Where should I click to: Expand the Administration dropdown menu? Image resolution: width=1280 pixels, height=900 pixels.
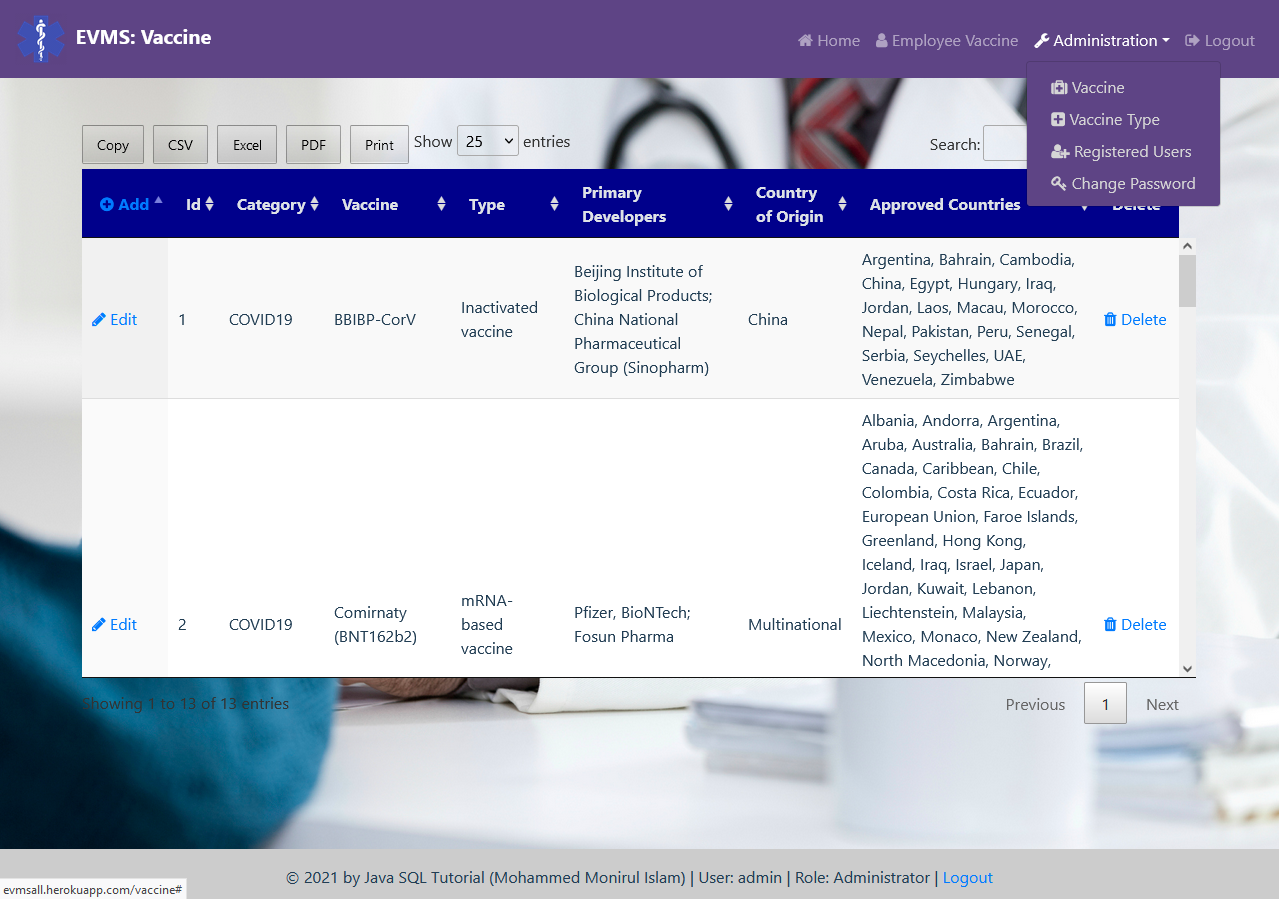click(x=1100, y=40)
